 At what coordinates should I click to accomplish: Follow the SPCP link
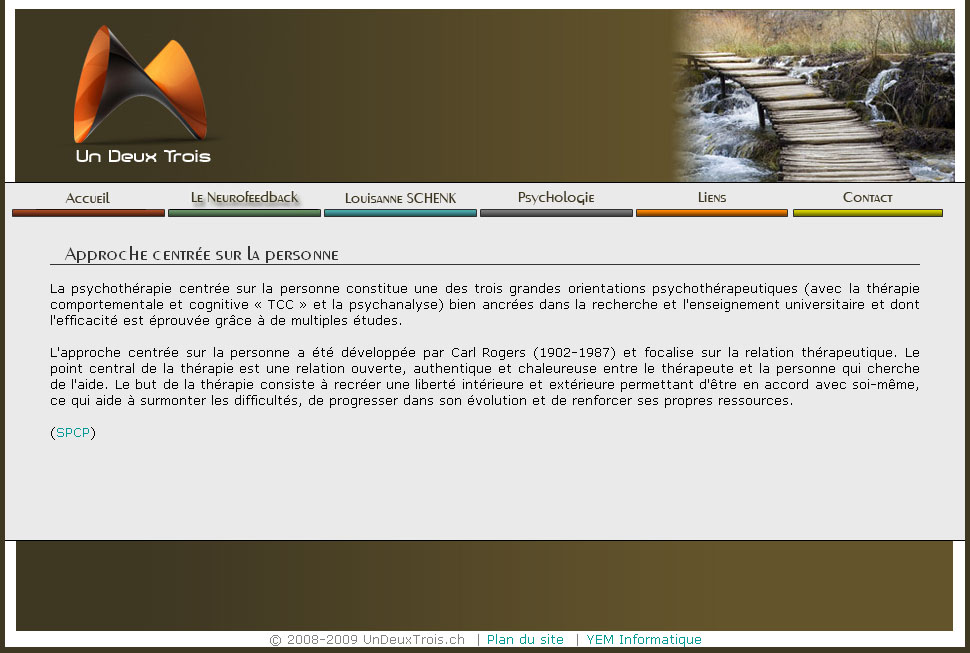click(73, 433)
